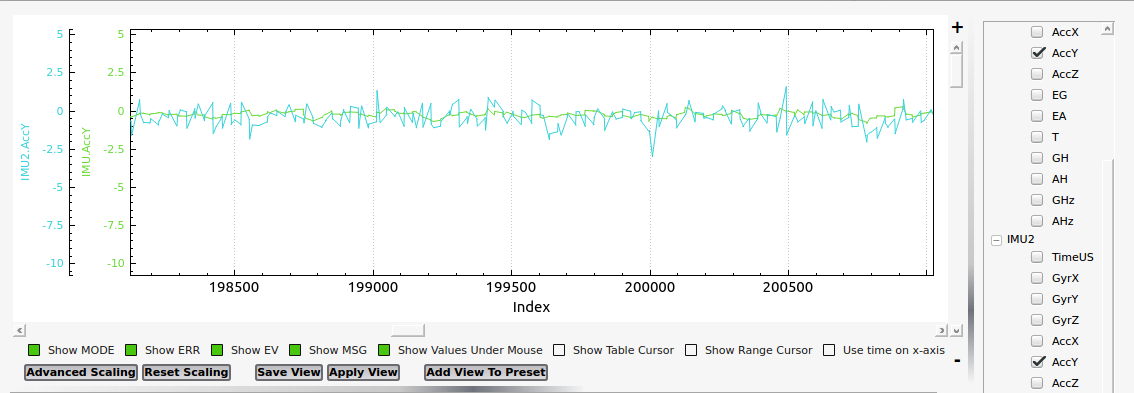
Task: Check GyrZ under IMU2
Action: (1037, 320)
